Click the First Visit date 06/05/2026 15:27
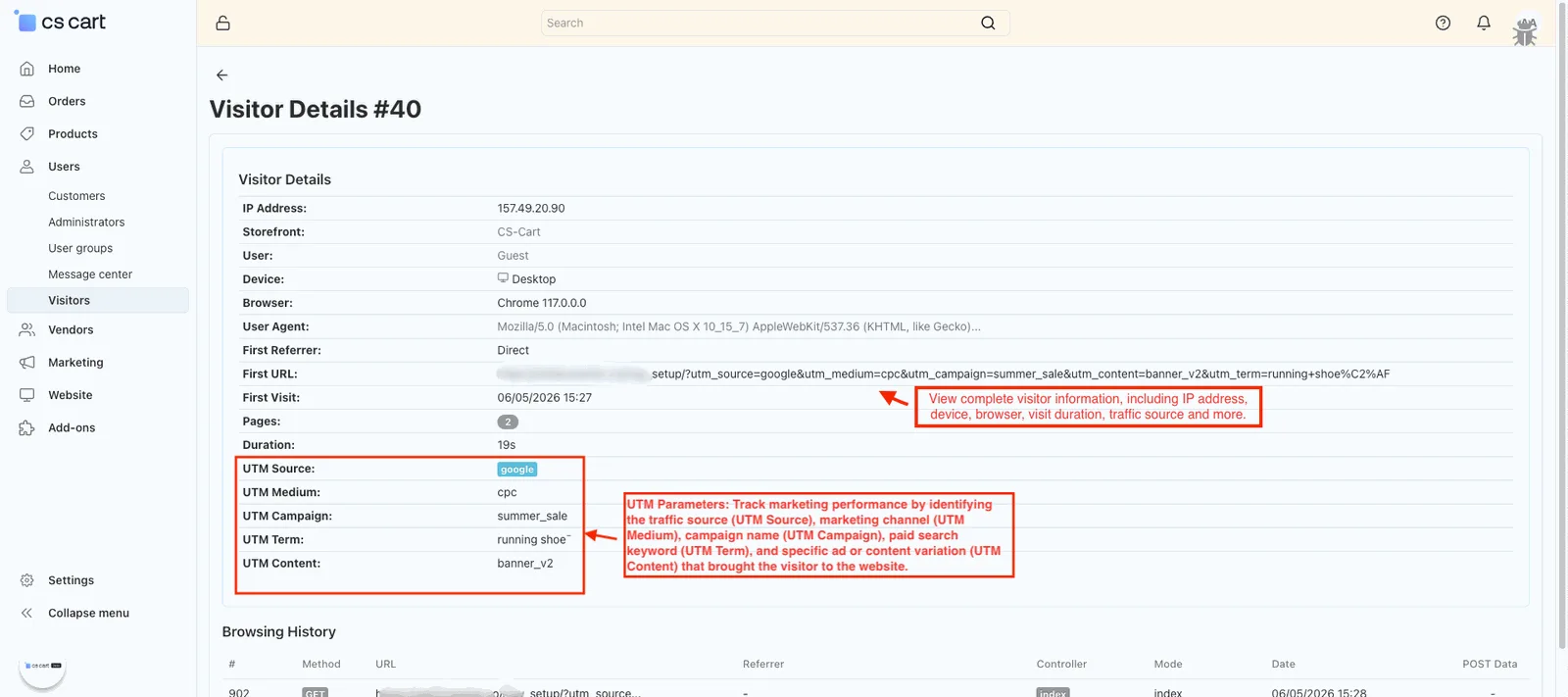Viewport: 1568px width, 697px height. pos(544,398)
